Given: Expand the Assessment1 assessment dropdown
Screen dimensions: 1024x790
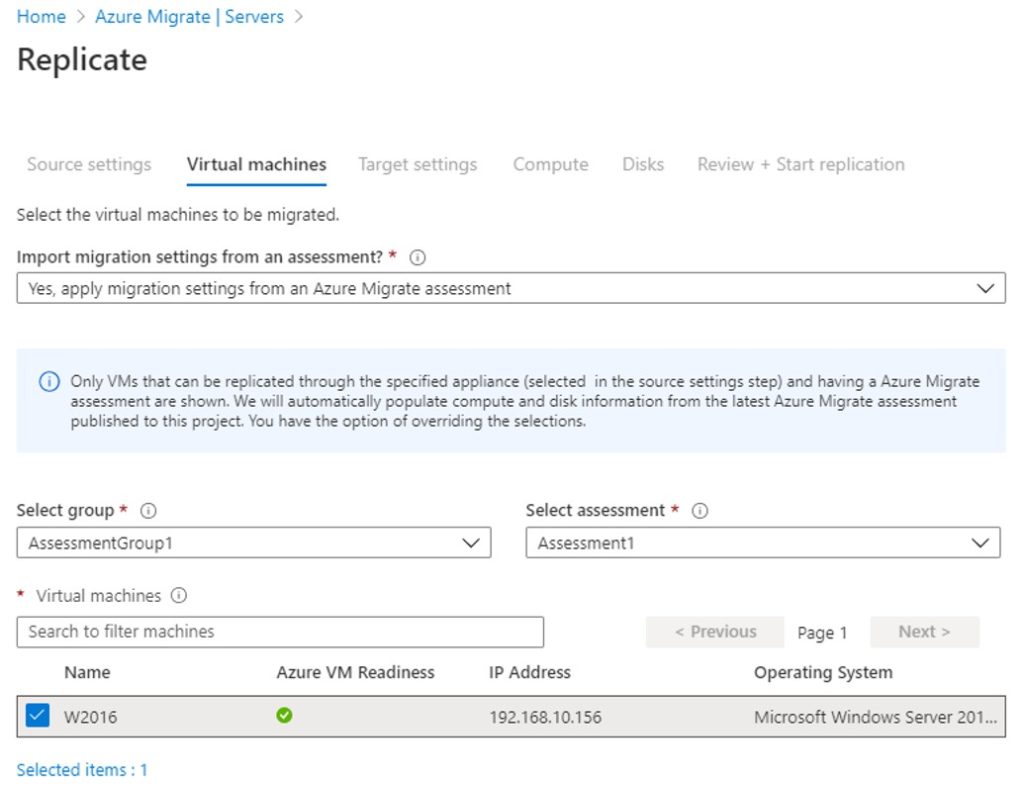Looking at the screenshot, I should [x=763, y=543].
